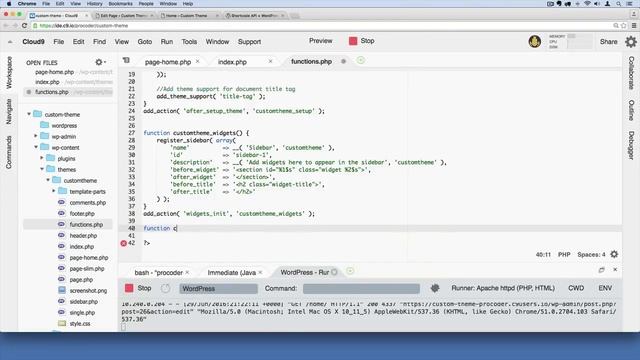Click the comments.php file icon
Image resolution: width=640 pixels, height=360 pixels.
62,202
